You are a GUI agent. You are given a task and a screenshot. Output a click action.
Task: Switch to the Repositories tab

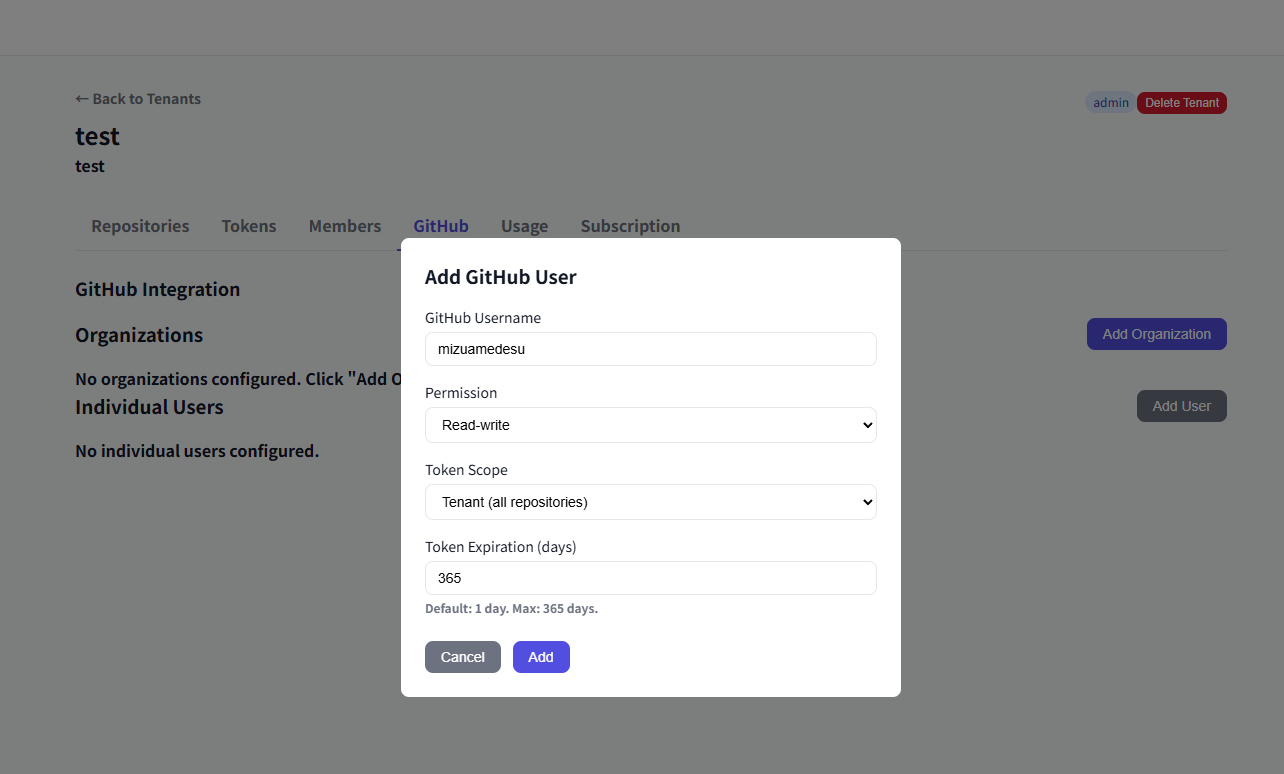point(140,226)
